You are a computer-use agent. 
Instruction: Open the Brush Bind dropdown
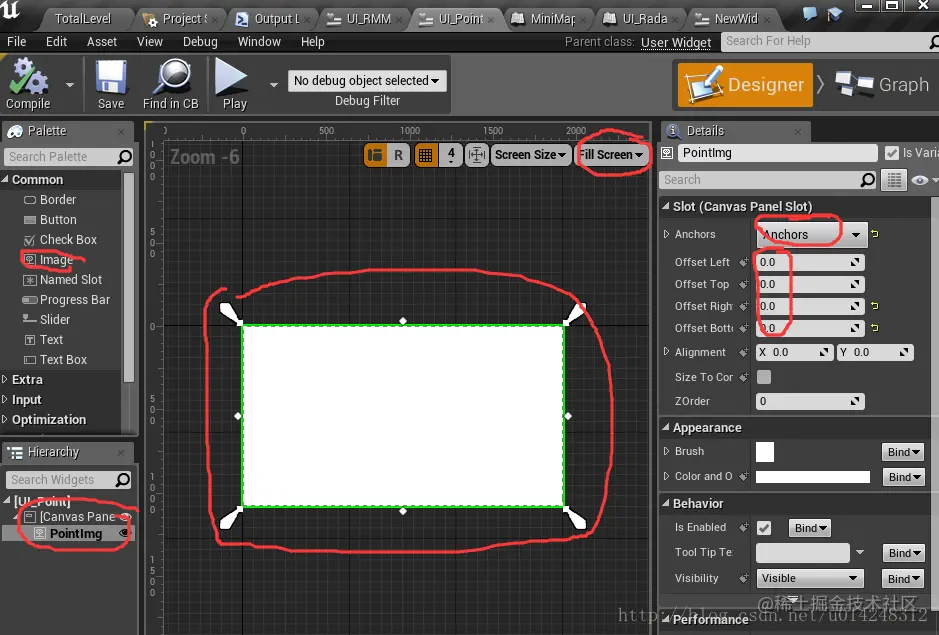click(x=902, y=452)
